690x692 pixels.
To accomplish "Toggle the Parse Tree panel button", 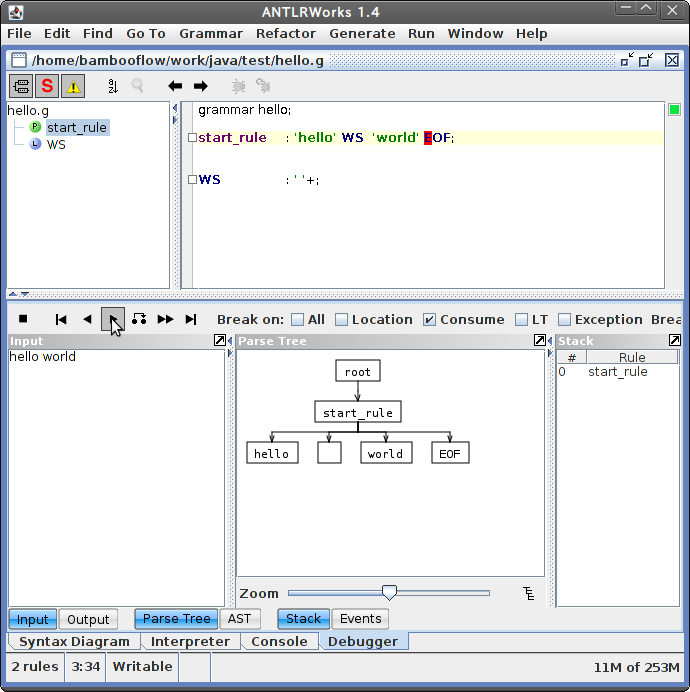I will pos(176,618).
